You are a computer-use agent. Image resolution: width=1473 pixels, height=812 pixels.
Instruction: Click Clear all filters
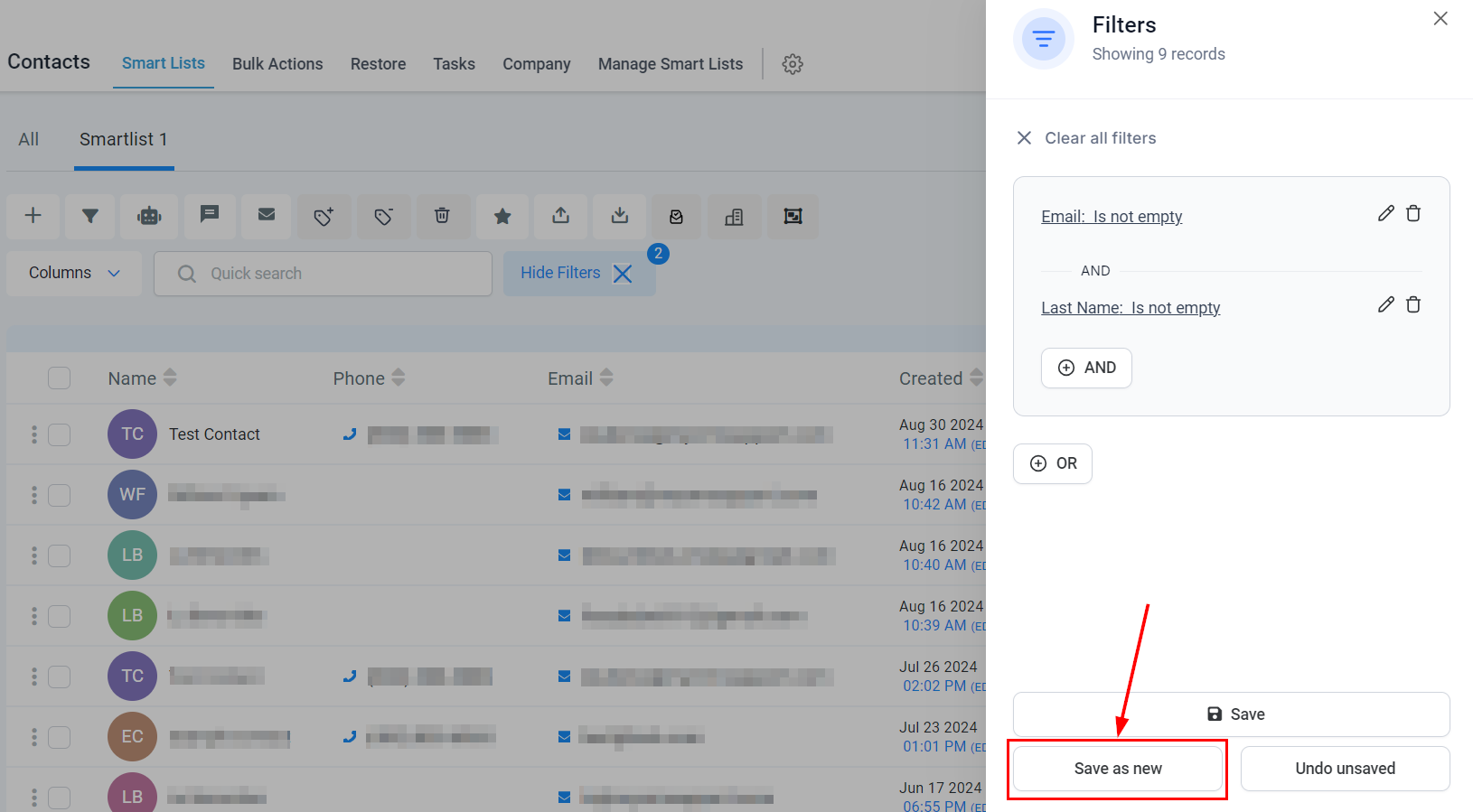coord(1087,138)
